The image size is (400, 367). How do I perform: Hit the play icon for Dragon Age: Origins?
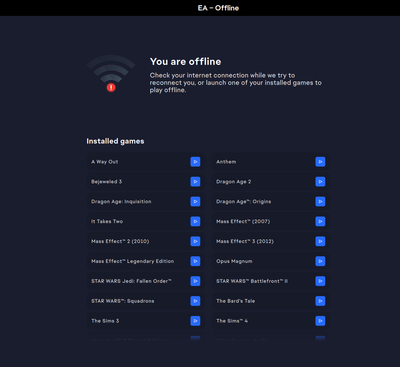tap(320, 201)
